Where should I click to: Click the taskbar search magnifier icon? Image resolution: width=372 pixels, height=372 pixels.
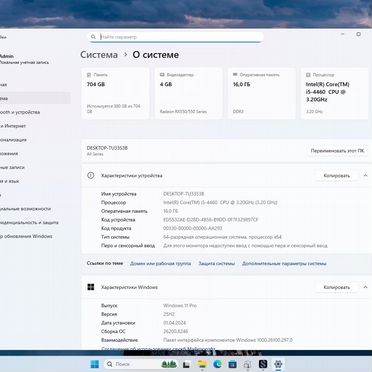click(x=110, y=364)
